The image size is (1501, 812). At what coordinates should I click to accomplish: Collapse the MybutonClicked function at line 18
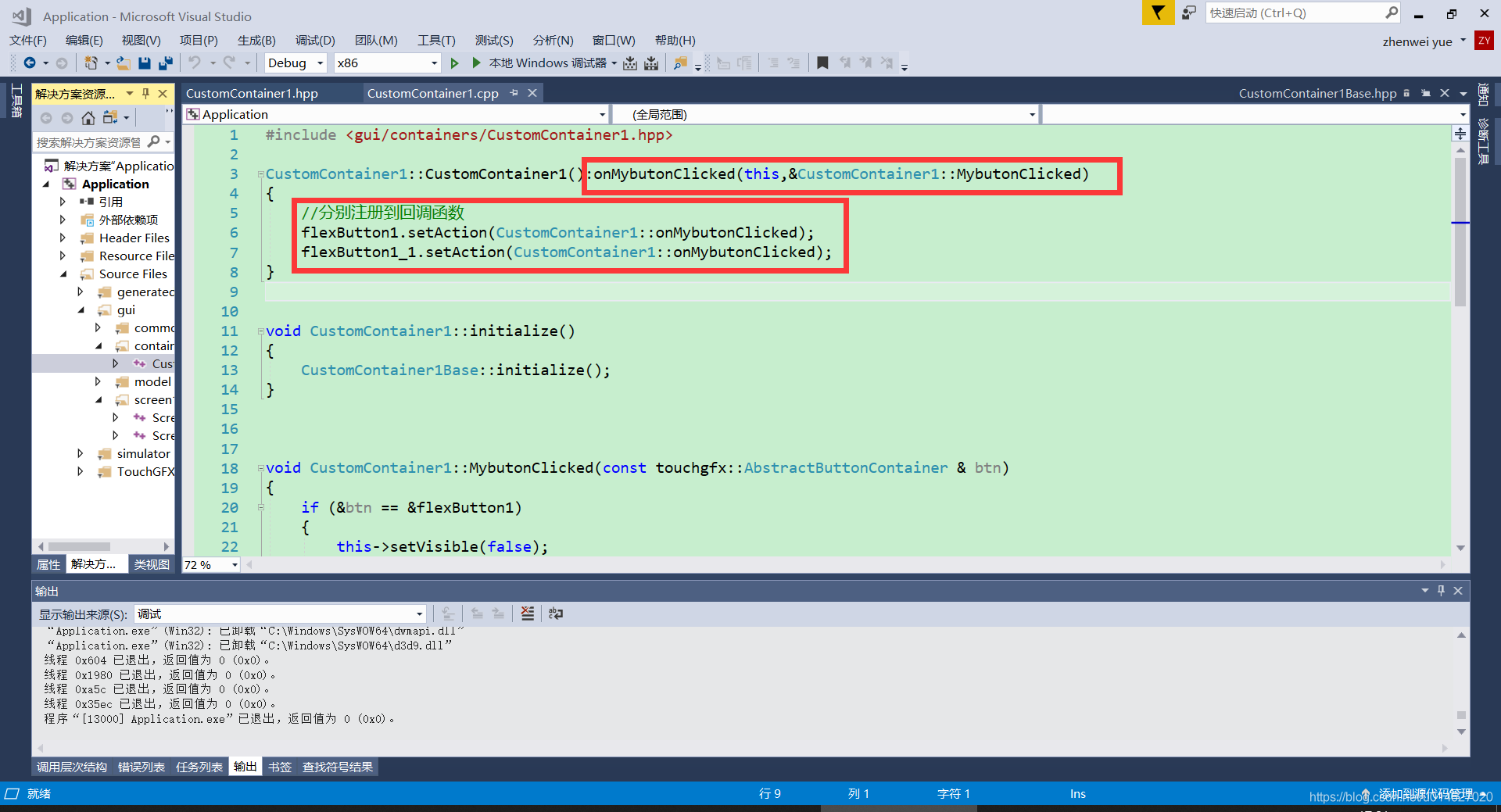261,468
